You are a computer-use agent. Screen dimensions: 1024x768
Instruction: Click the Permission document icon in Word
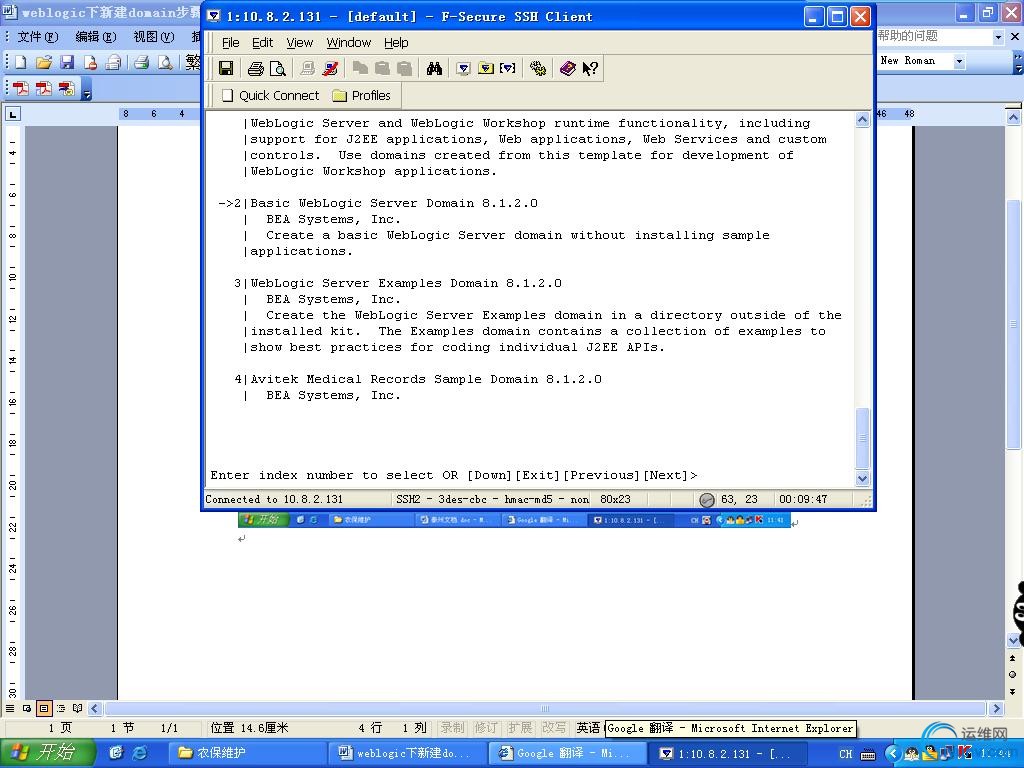pyautogui.click(x=90, y=62)
